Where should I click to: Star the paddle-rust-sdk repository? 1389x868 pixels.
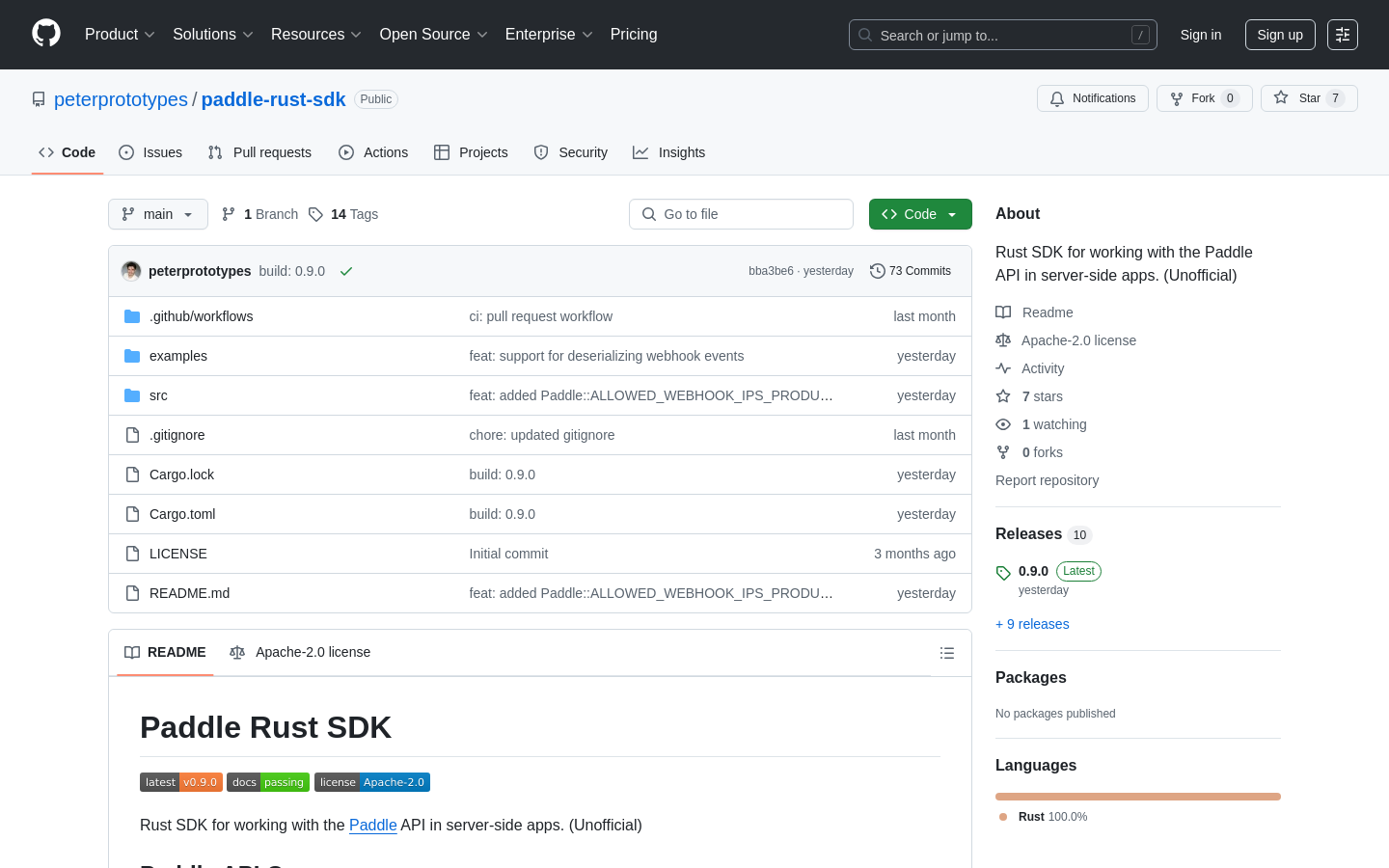1309,98
